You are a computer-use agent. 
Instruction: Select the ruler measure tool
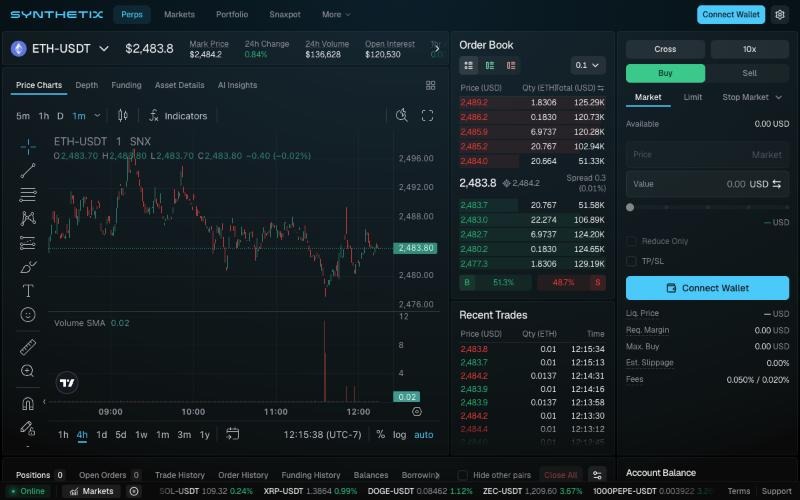[x=28, y=347]
